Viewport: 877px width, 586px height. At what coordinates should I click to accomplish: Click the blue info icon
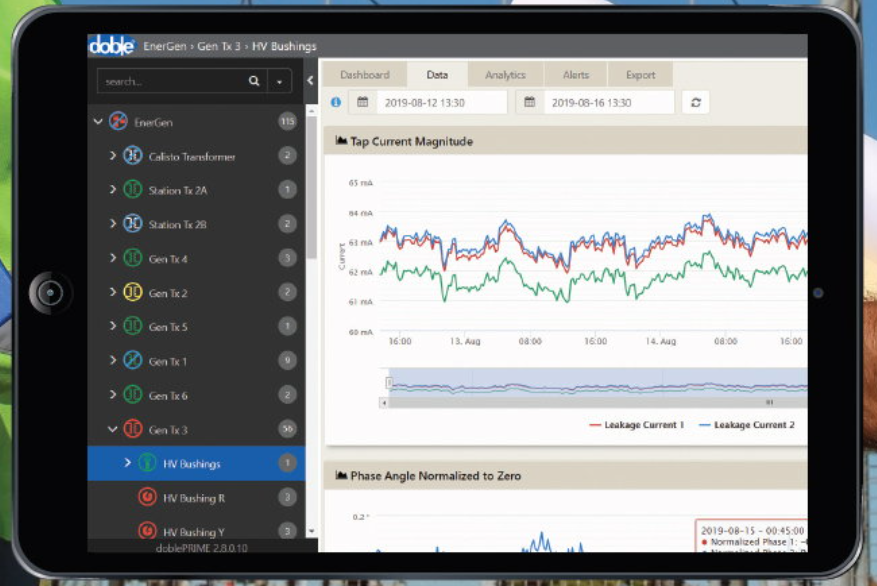tap(335, 102)
